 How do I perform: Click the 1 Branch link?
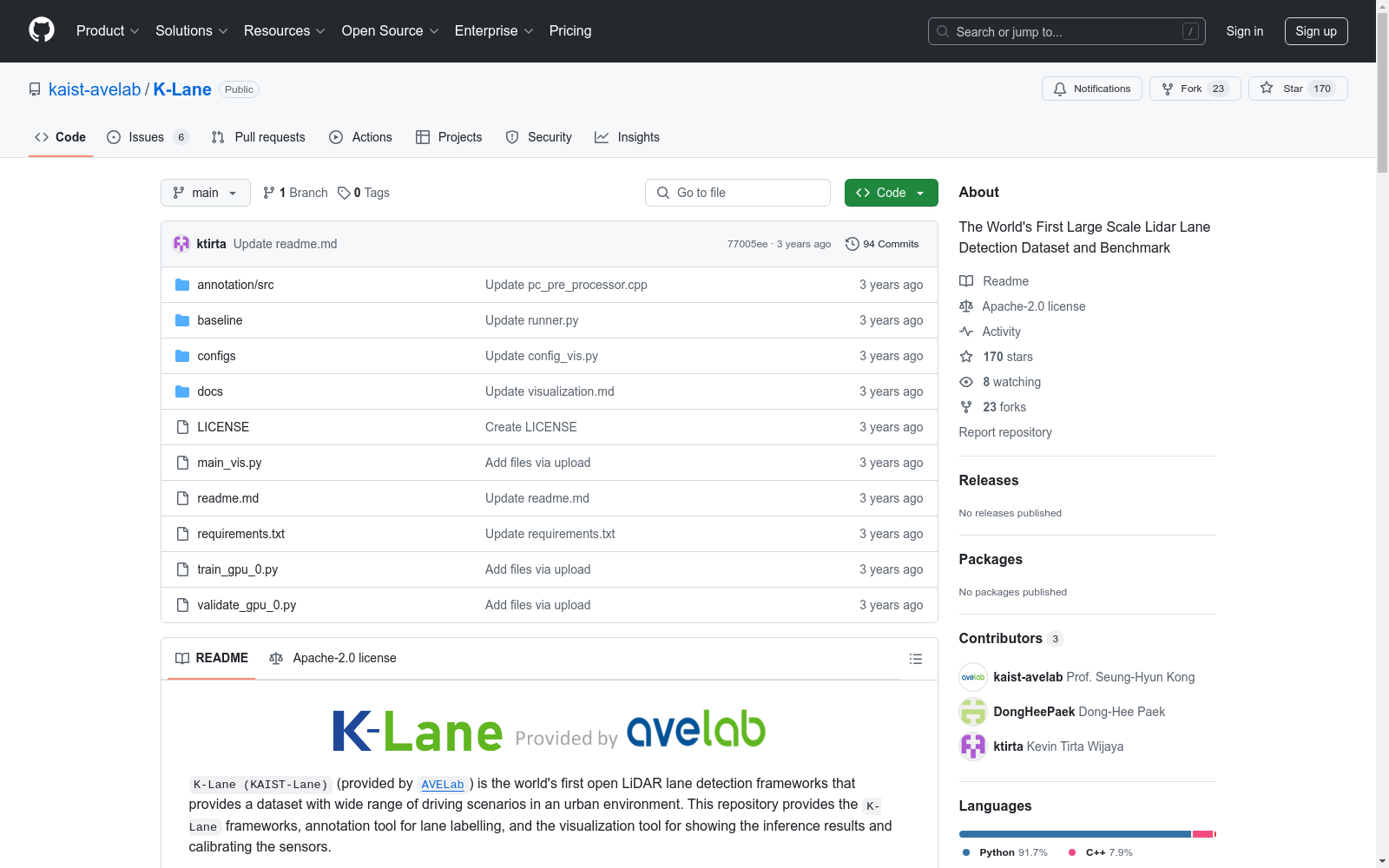tap(295, 193)
